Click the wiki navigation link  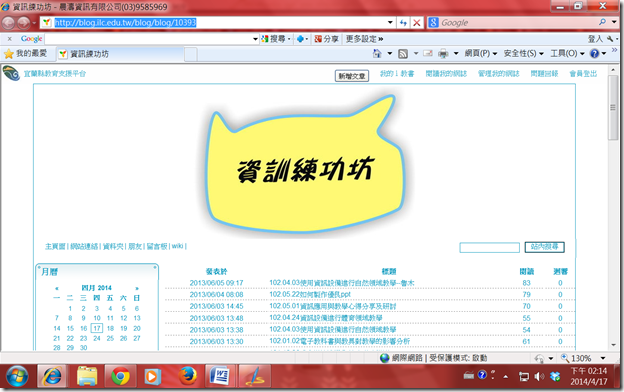coord(177,246)
